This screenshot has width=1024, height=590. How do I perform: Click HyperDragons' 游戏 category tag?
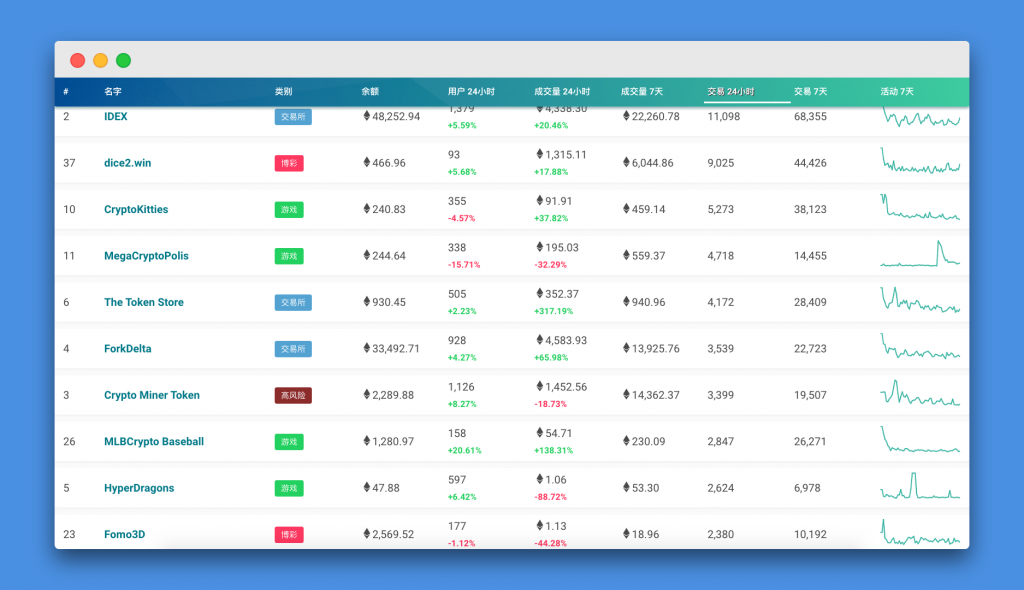[289, 487]
